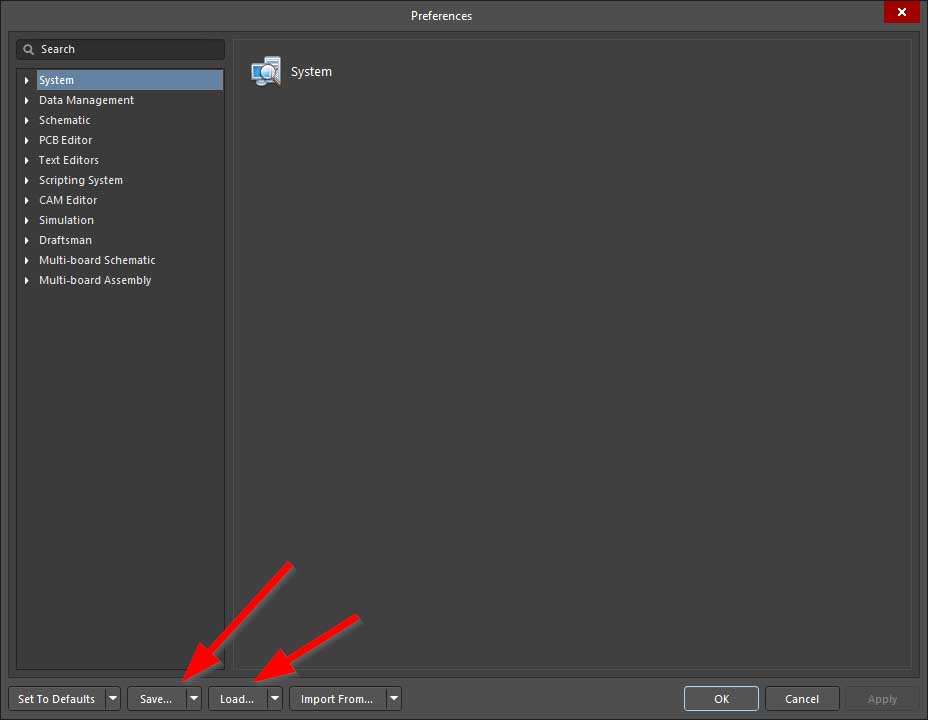Select Multi-board Assembly in the tree
The height and width of the screenshot is (720, 928).
click(95, 280)
